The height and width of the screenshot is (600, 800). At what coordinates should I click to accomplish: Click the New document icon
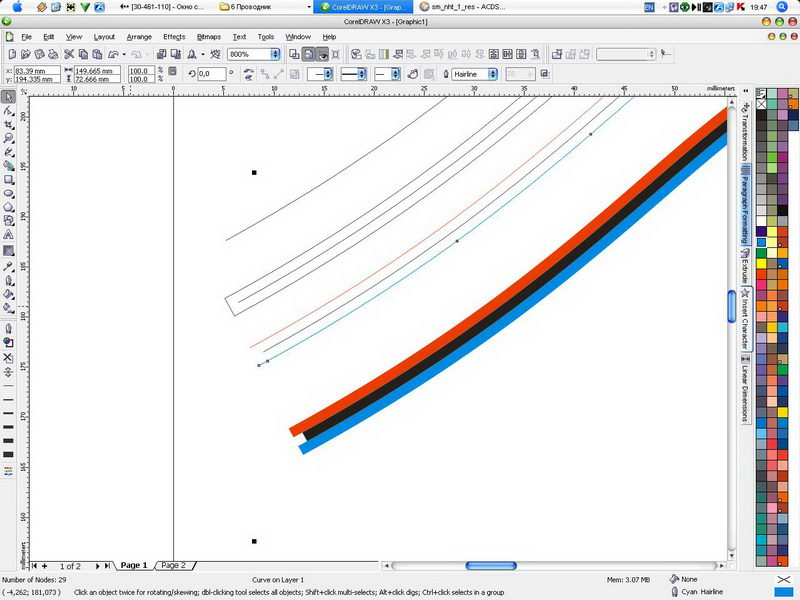coord(12,54)
